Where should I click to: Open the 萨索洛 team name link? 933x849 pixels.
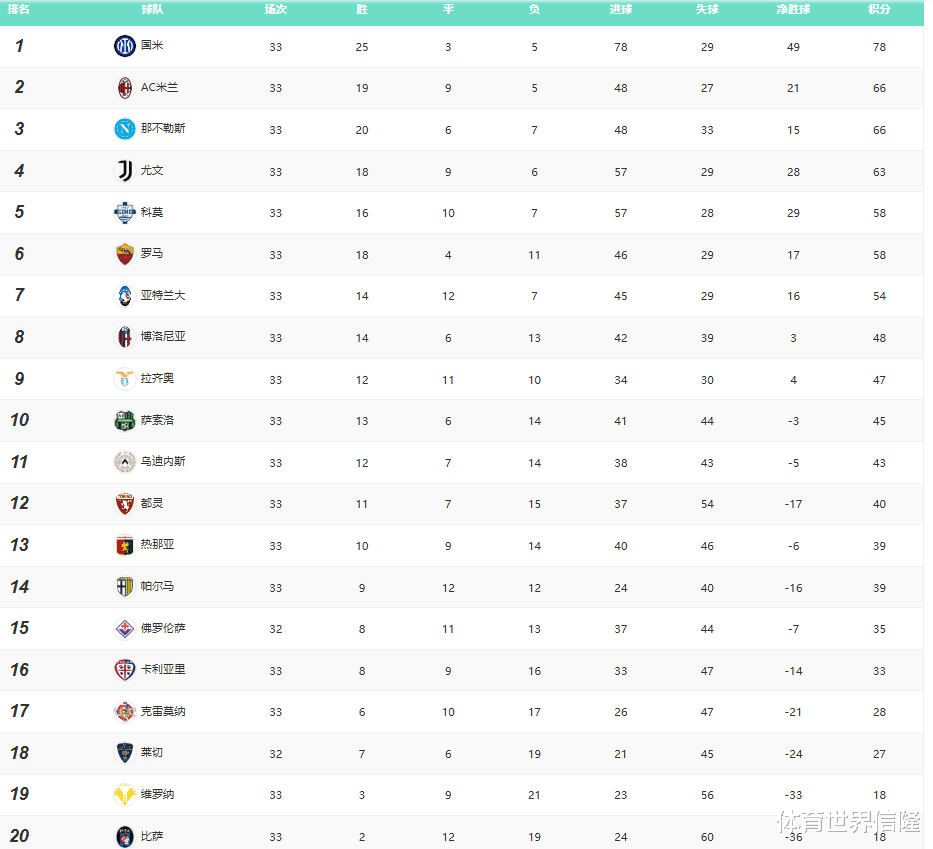pyautogui.click(x=157, y=421)
